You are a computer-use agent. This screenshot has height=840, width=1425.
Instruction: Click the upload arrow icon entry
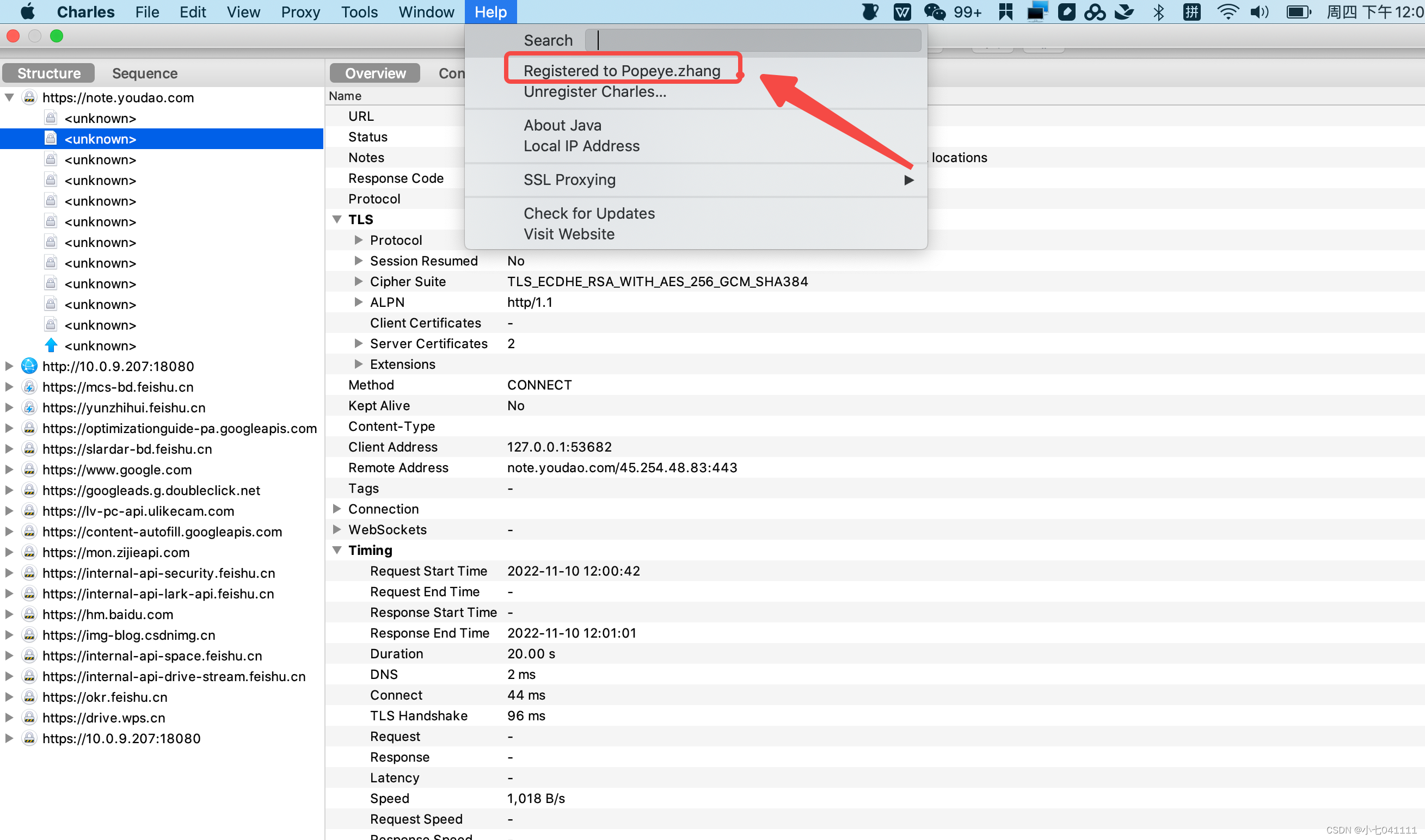click(x=100, y=345)
